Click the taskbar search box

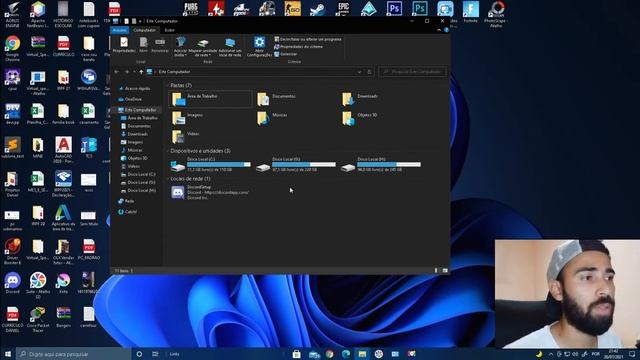[73, 354]
